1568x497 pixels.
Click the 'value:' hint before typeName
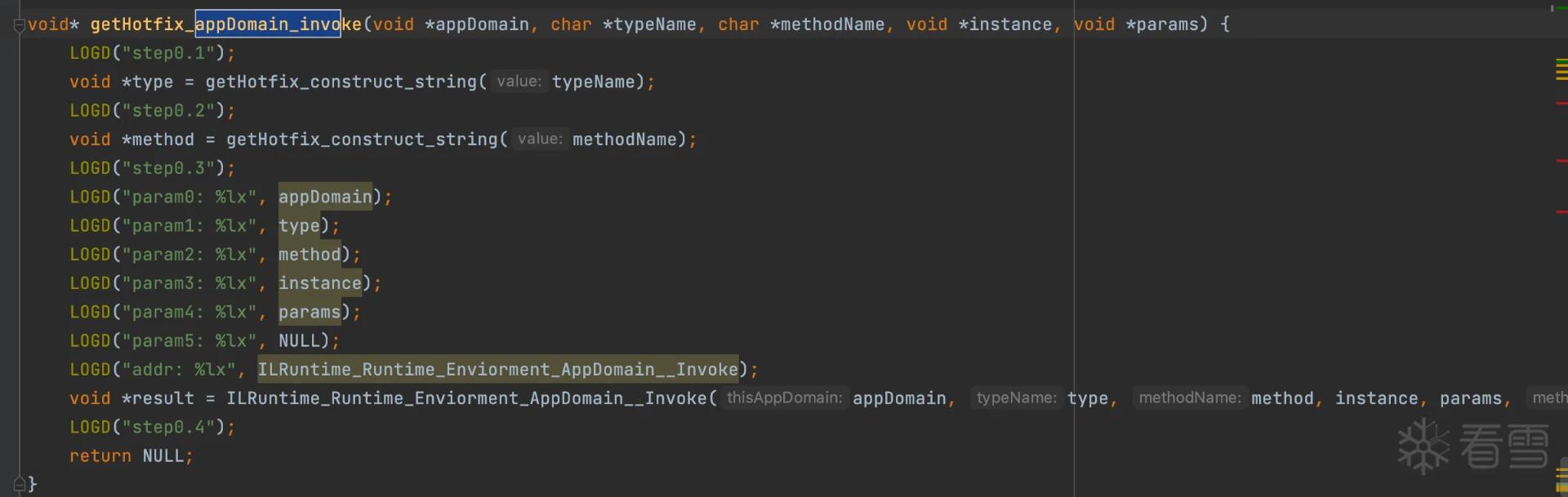click(x=519, y=82)
